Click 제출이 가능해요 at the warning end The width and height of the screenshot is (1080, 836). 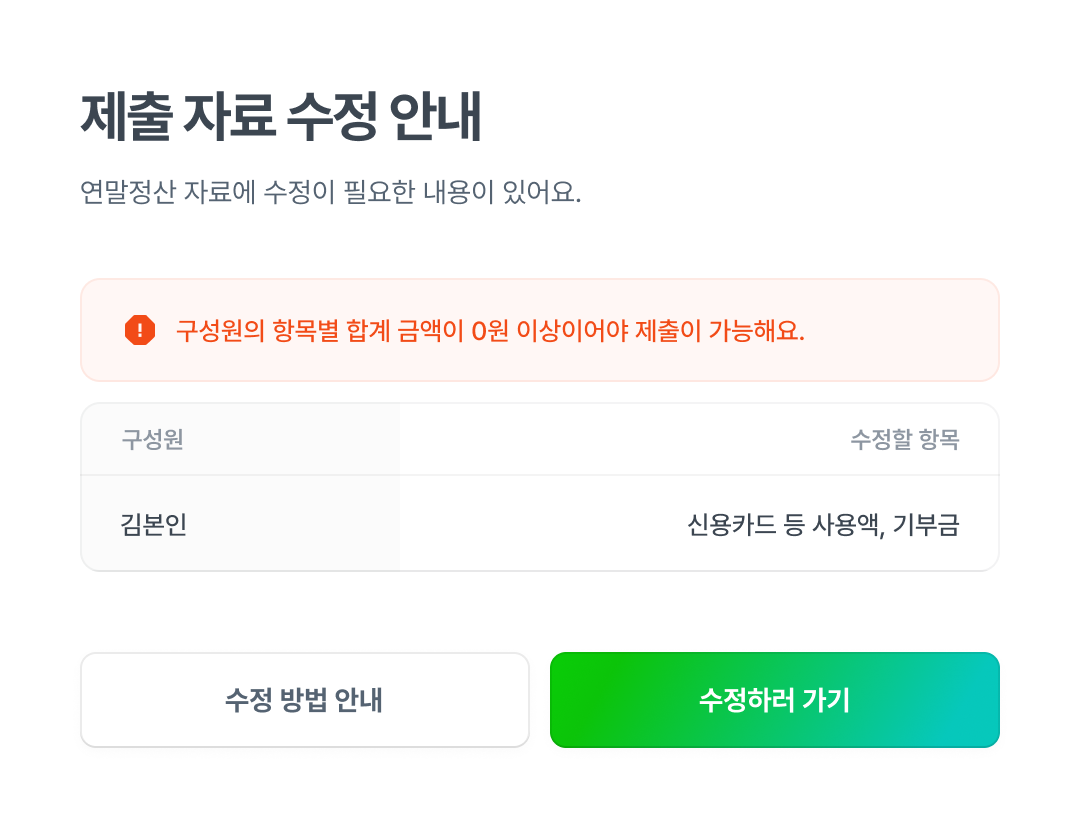732,330
